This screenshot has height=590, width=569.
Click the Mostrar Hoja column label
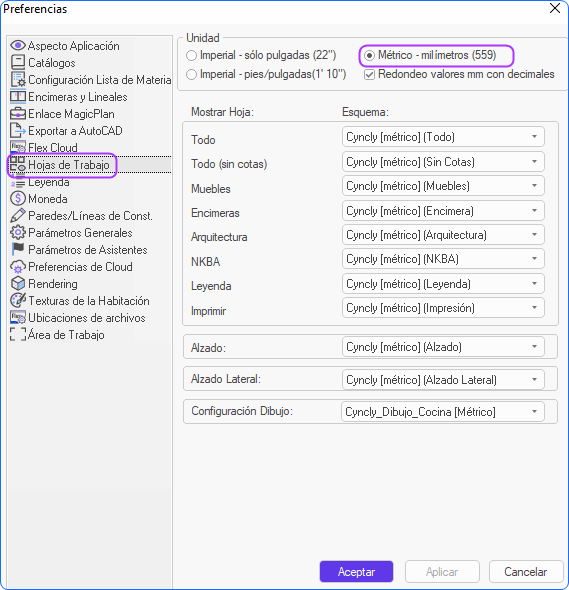(x=222, y=112)
